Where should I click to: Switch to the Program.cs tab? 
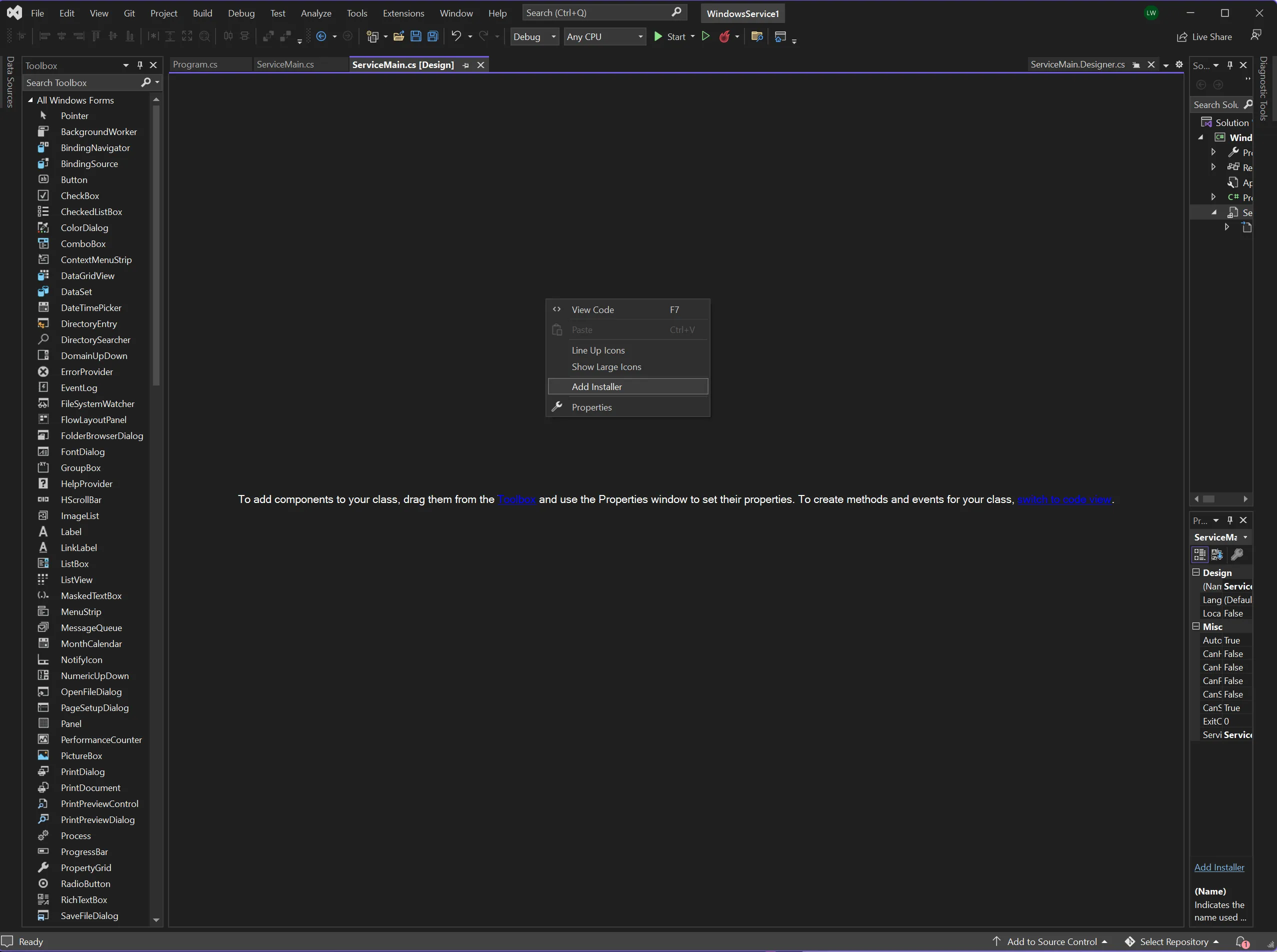(x=195, y=64)
